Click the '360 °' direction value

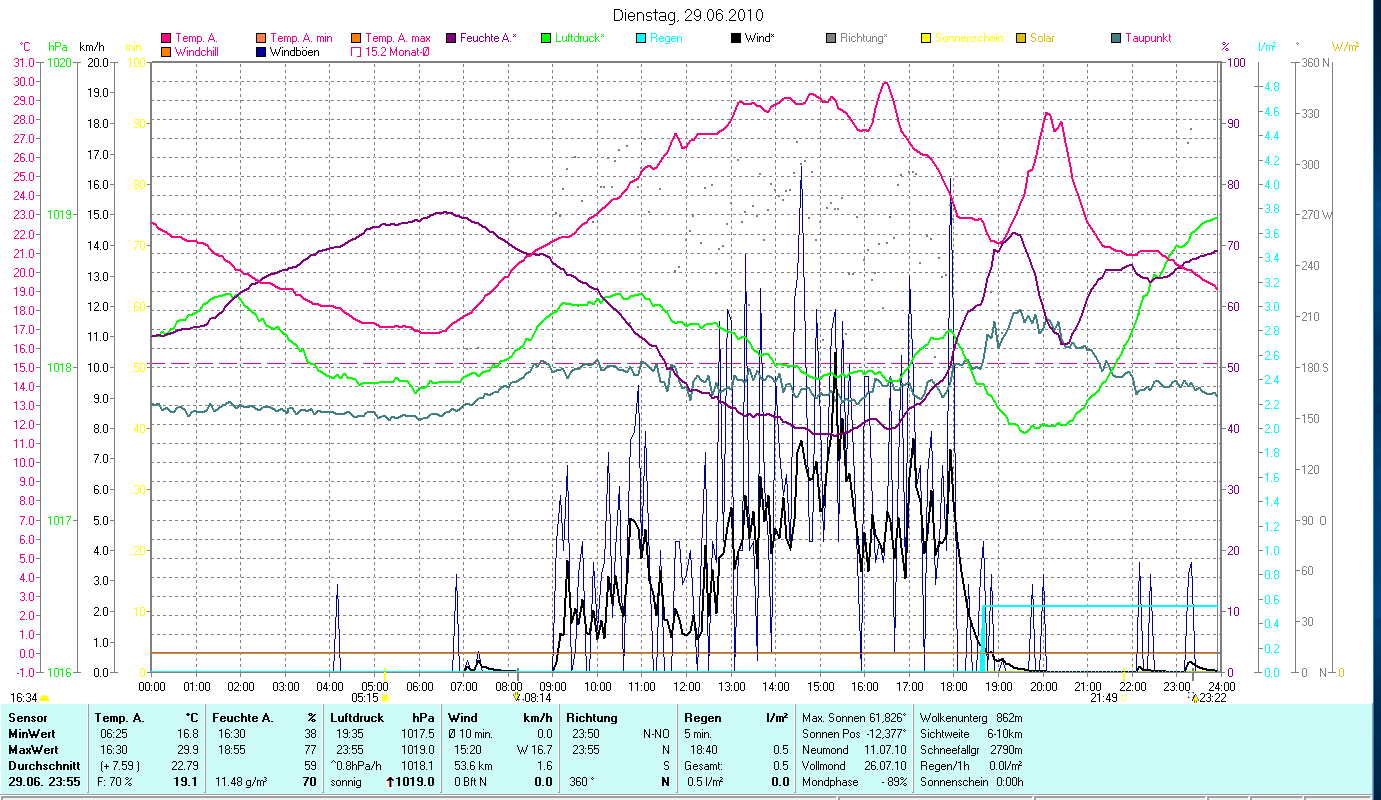[583, 782]
